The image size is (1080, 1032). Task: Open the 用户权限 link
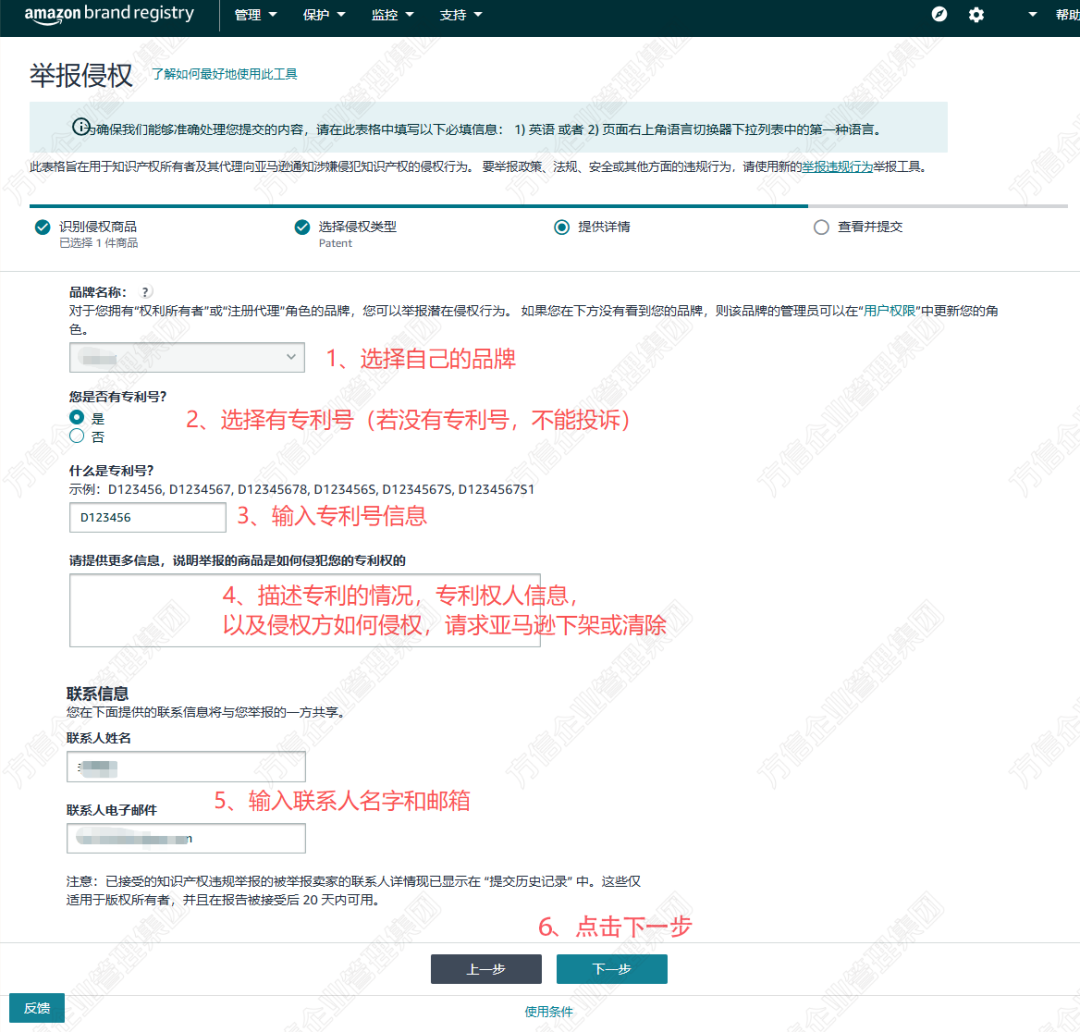[x=889, y=311]
